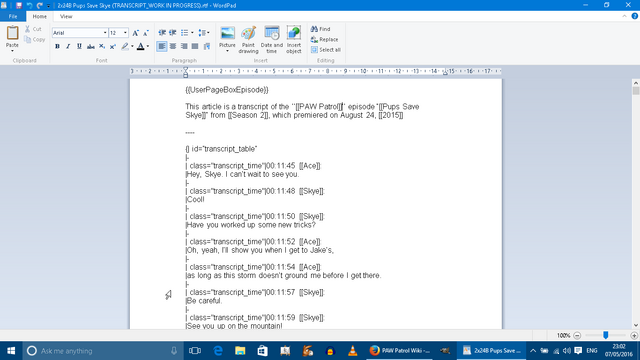Open the Action Center notifications icon
This screenshot has width=640, height=360.
coord(578,351)
